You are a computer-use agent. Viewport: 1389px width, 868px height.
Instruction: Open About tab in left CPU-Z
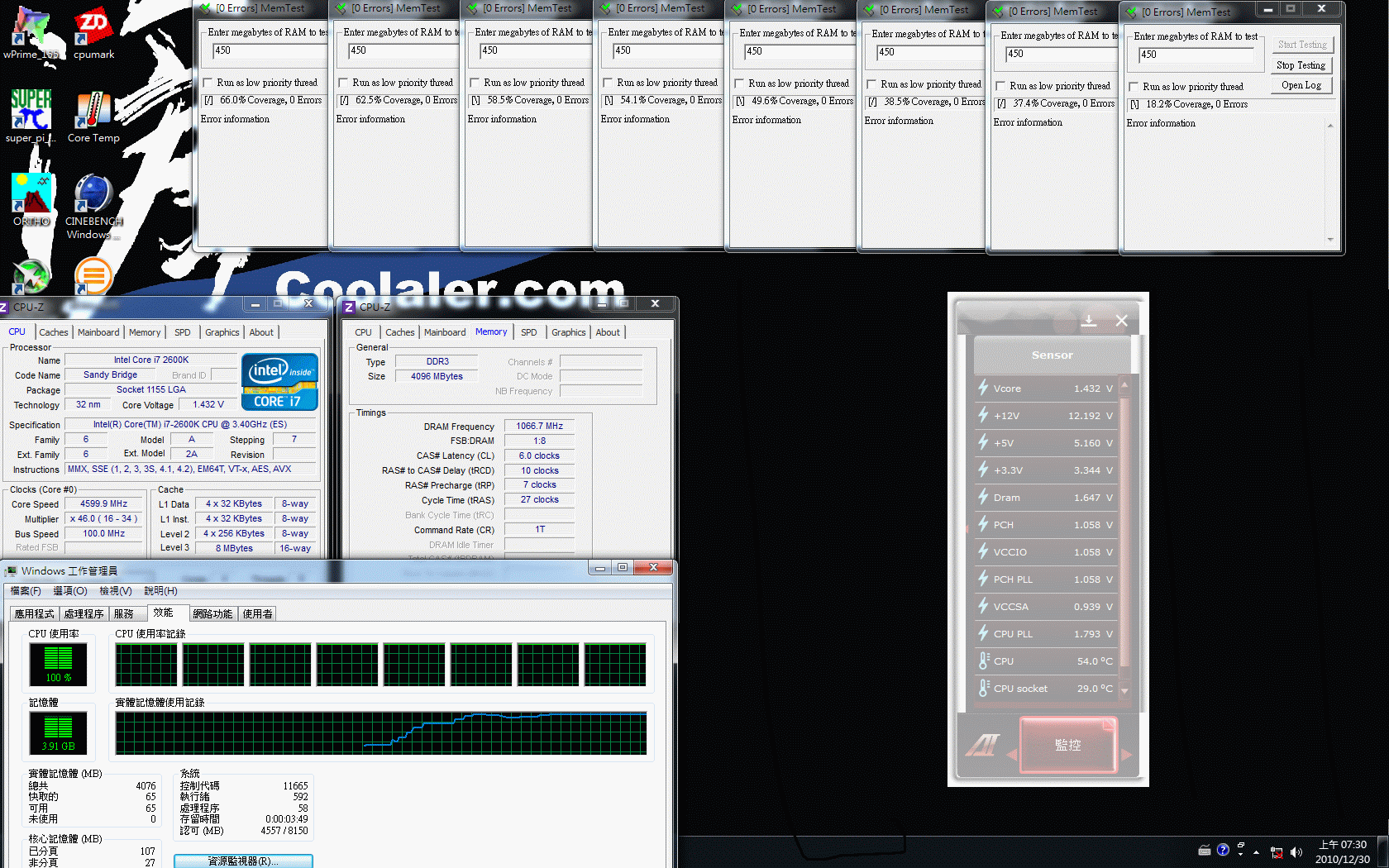[261, 332]
